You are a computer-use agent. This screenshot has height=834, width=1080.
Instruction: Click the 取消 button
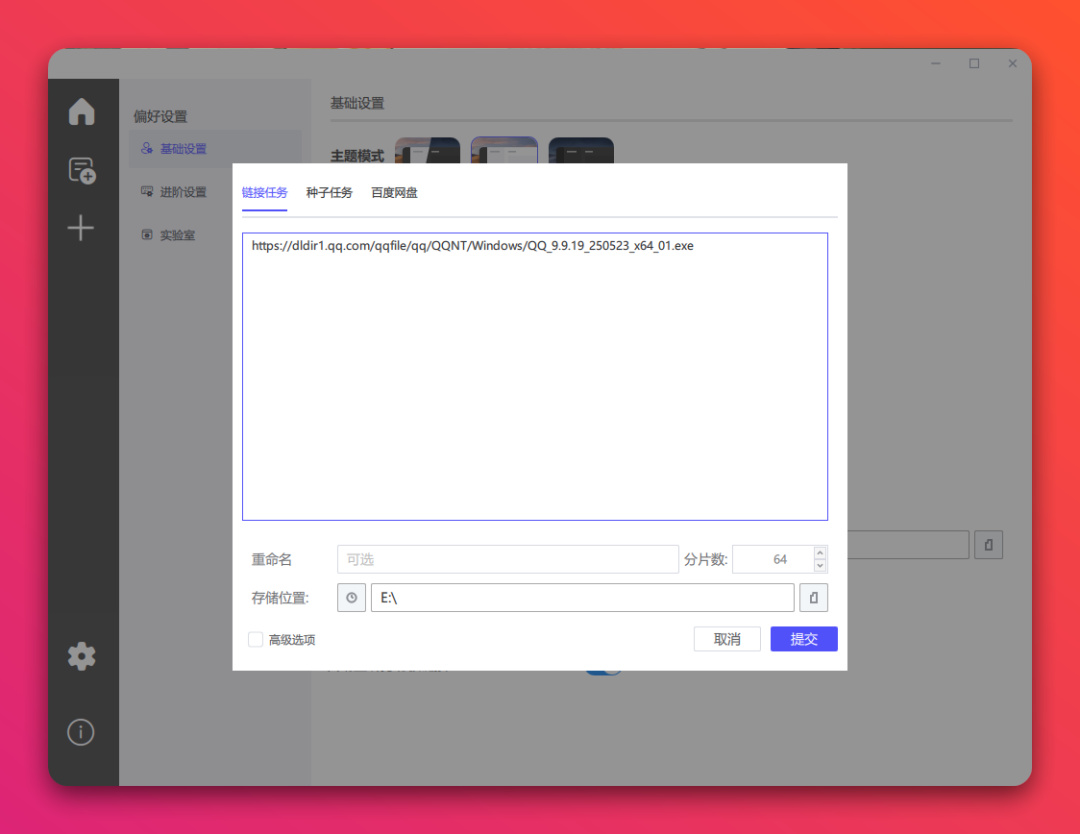727,639
